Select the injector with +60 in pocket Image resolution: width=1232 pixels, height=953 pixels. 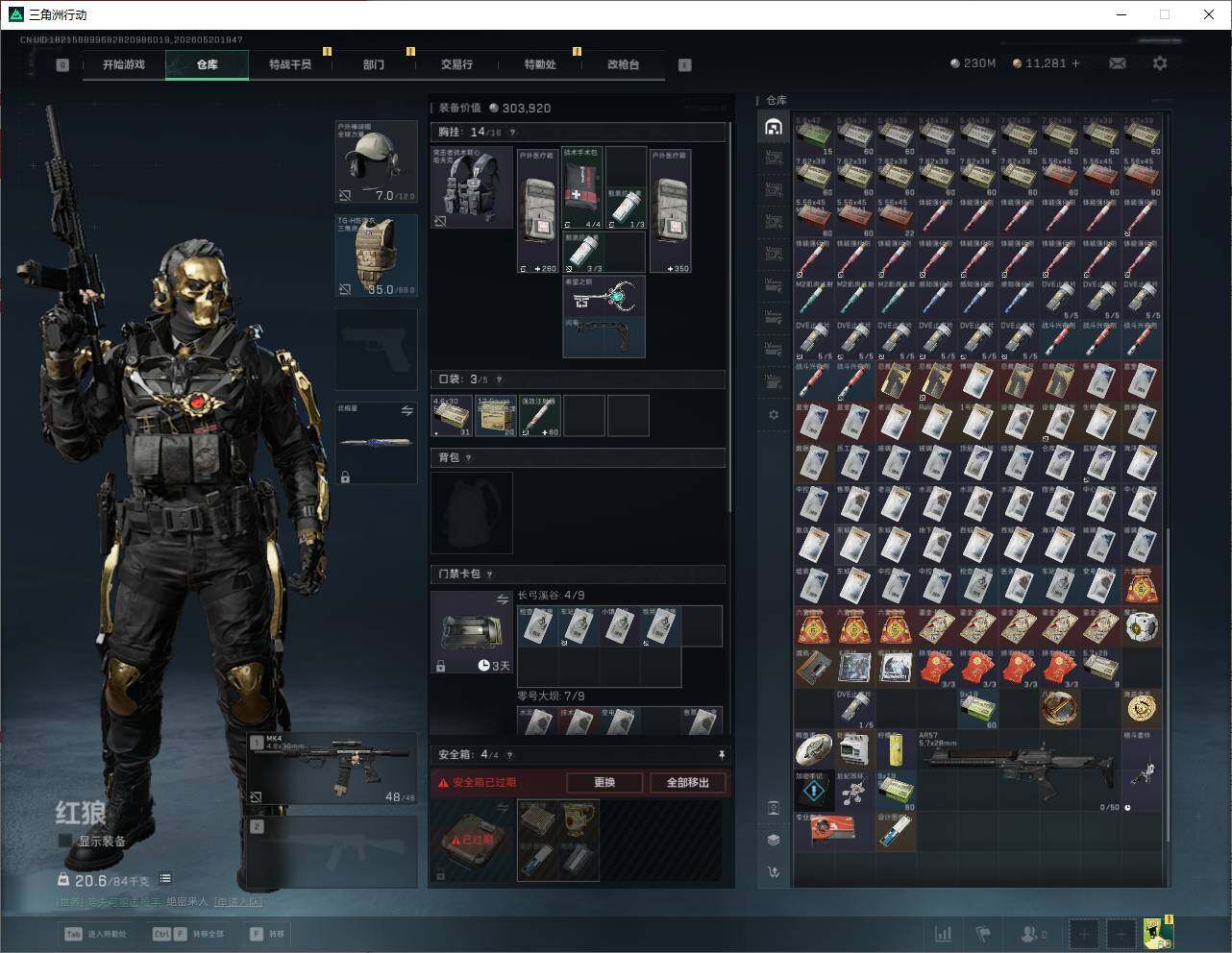(540, 415)
